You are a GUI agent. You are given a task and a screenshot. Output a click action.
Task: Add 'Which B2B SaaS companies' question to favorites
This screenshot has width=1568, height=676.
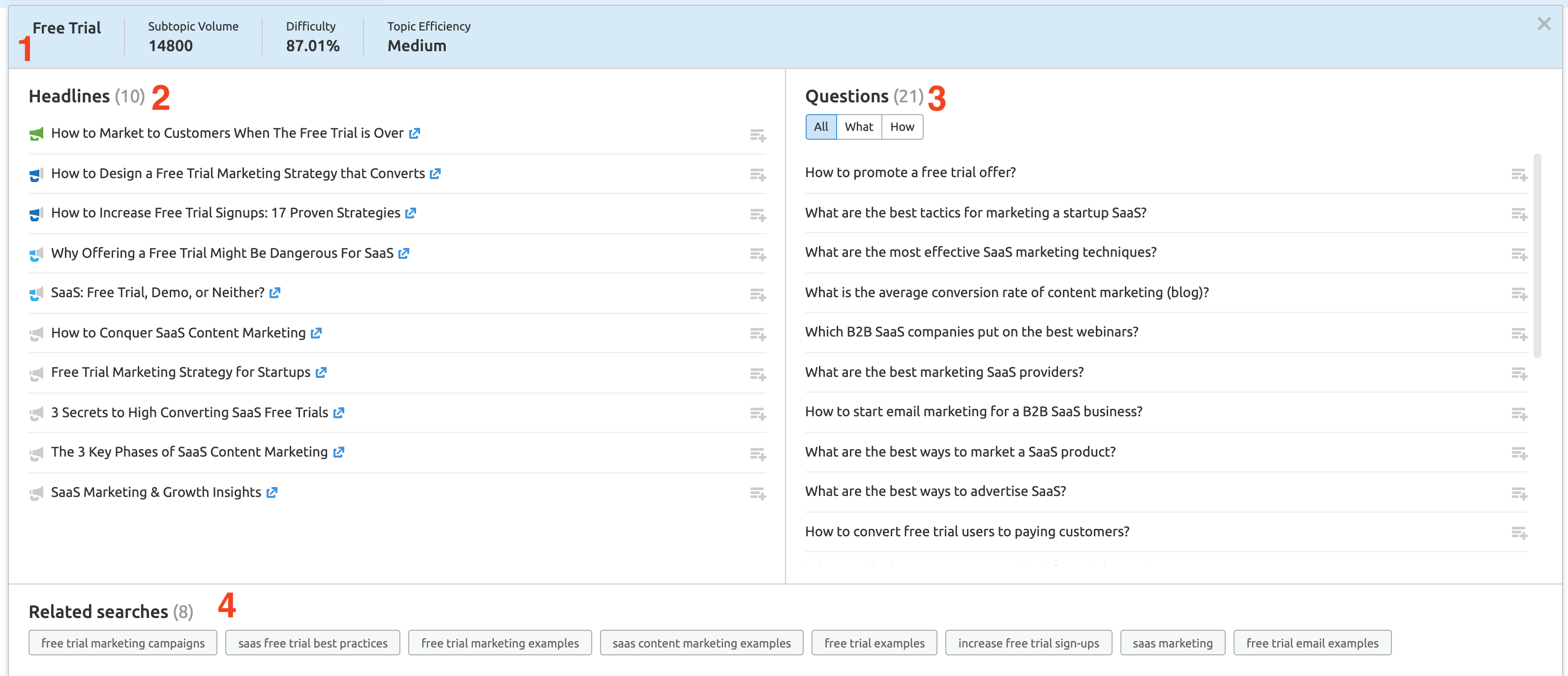(x=1519, y=334)
